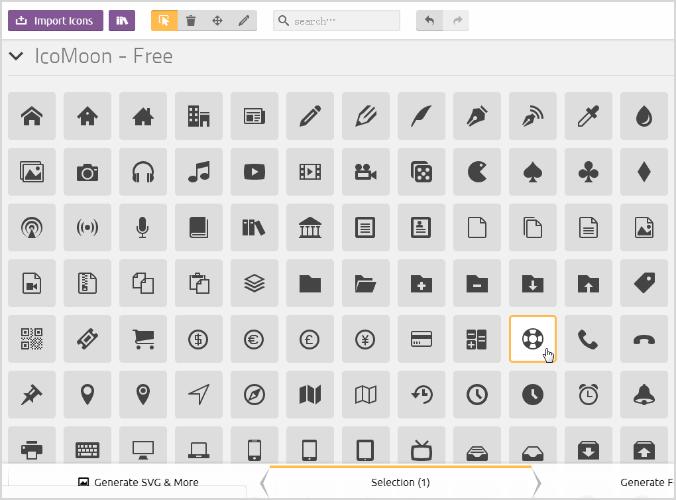This screenshot has width=676, height=500.
Task: Select the first home icon
Action: pos(32,116)
